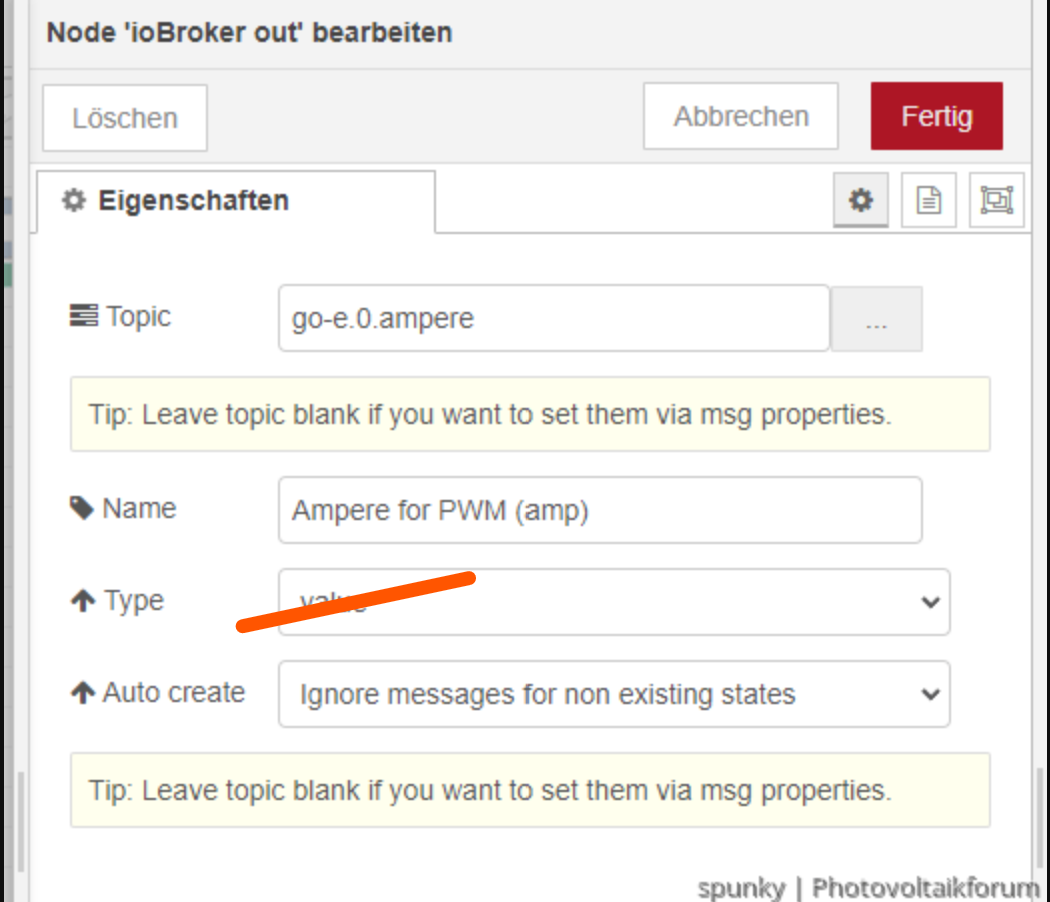Screen dimensions: 1050x902
Task: Click gear icon in Eigenschaften tab
Action: [x=74, y=200]
